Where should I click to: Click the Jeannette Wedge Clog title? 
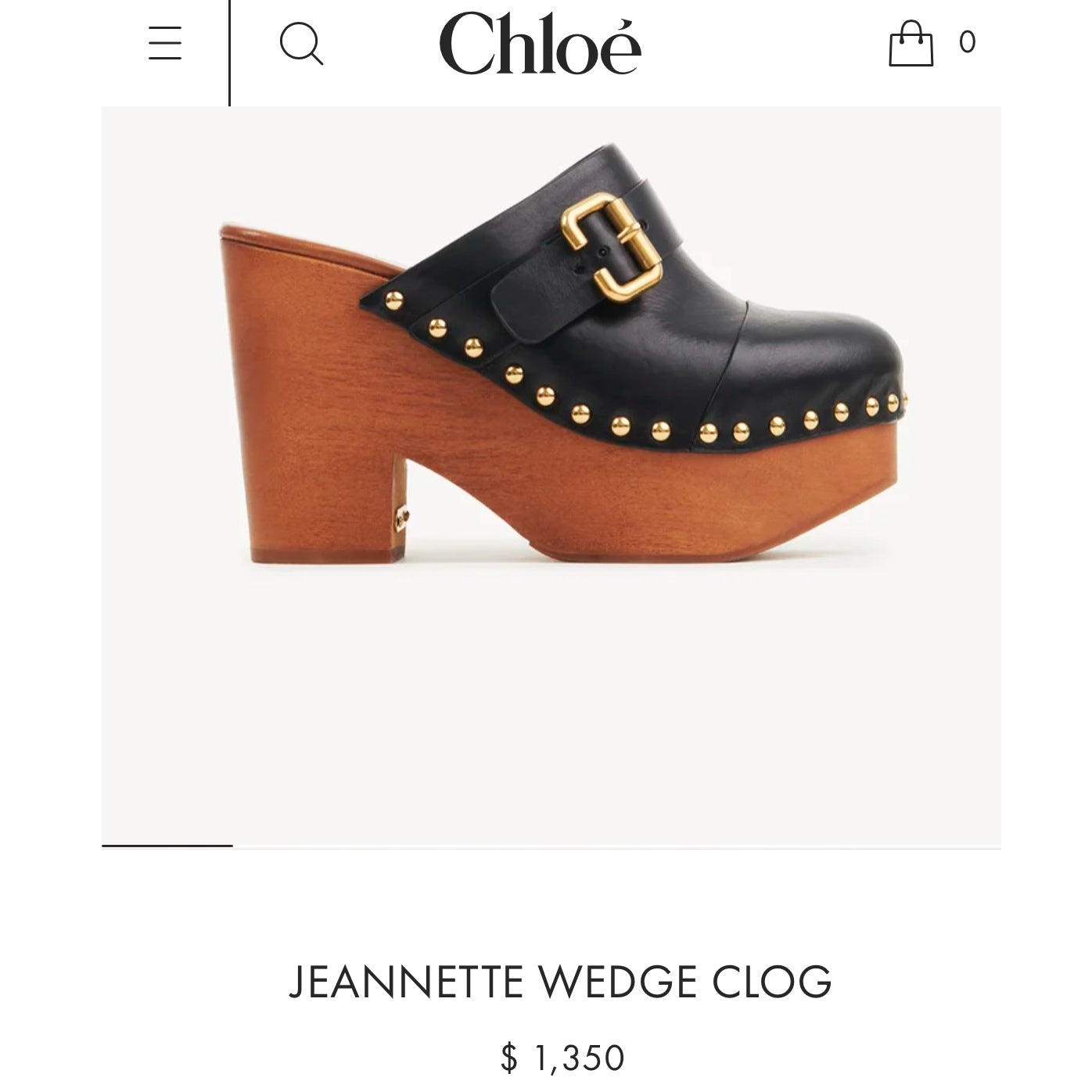560,982
